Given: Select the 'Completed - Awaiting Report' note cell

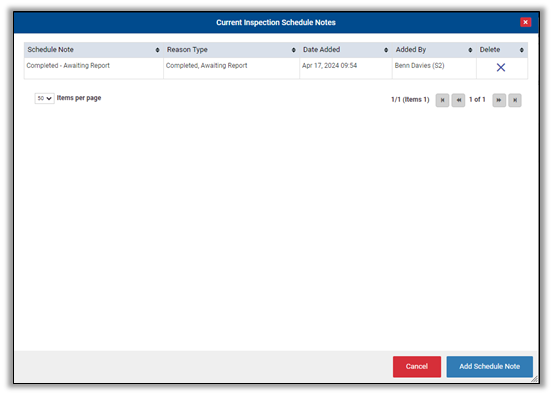Looking at the screenshot, I should click(94, 68).
